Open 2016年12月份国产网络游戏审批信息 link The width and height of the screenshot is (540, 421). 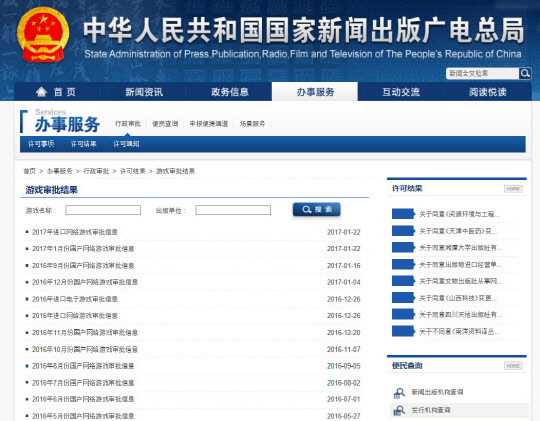[85, 282]
